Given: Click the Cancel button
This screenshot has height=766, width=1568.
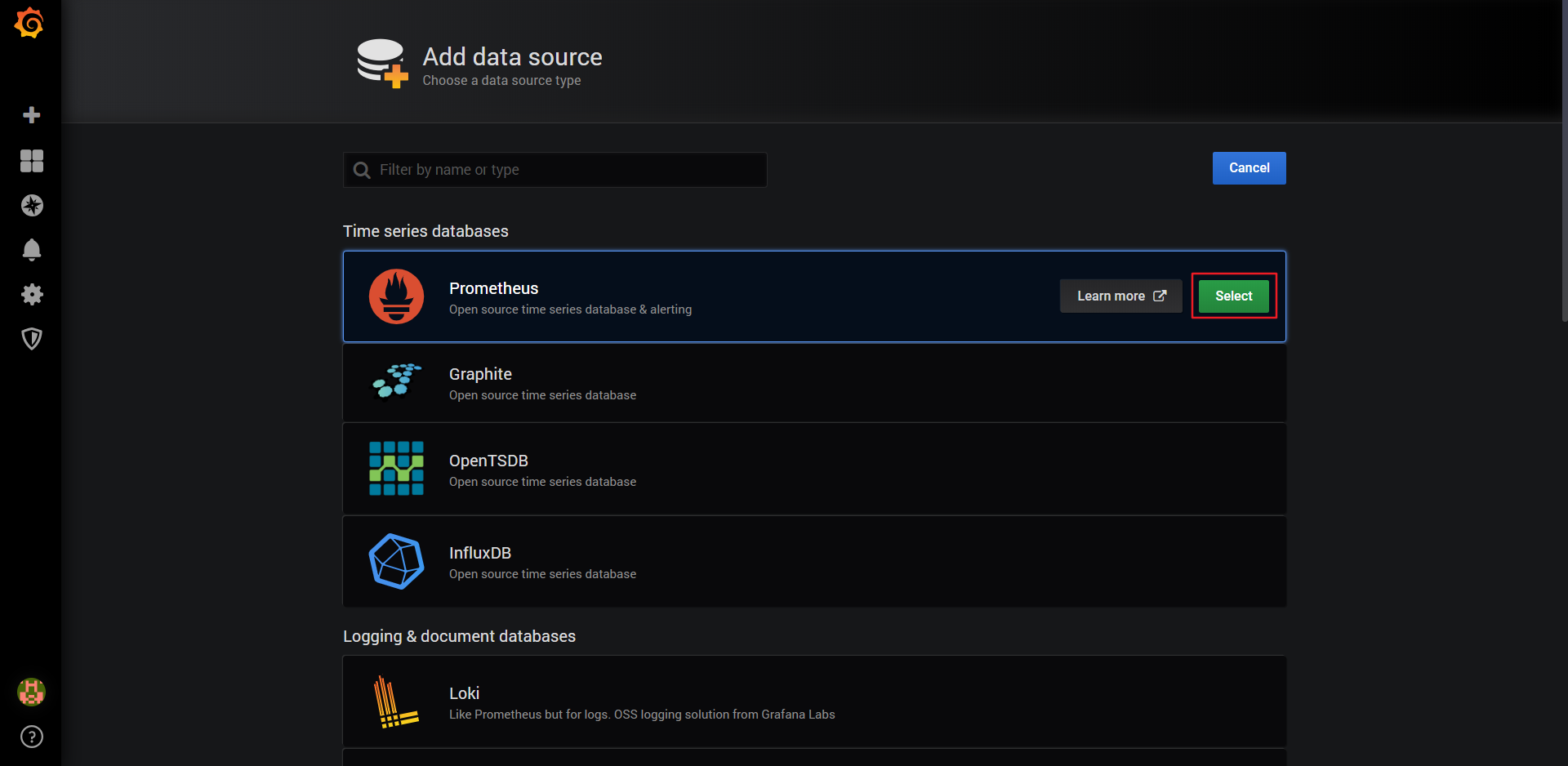Looking at the screenshot, I should coord(1249,168).
